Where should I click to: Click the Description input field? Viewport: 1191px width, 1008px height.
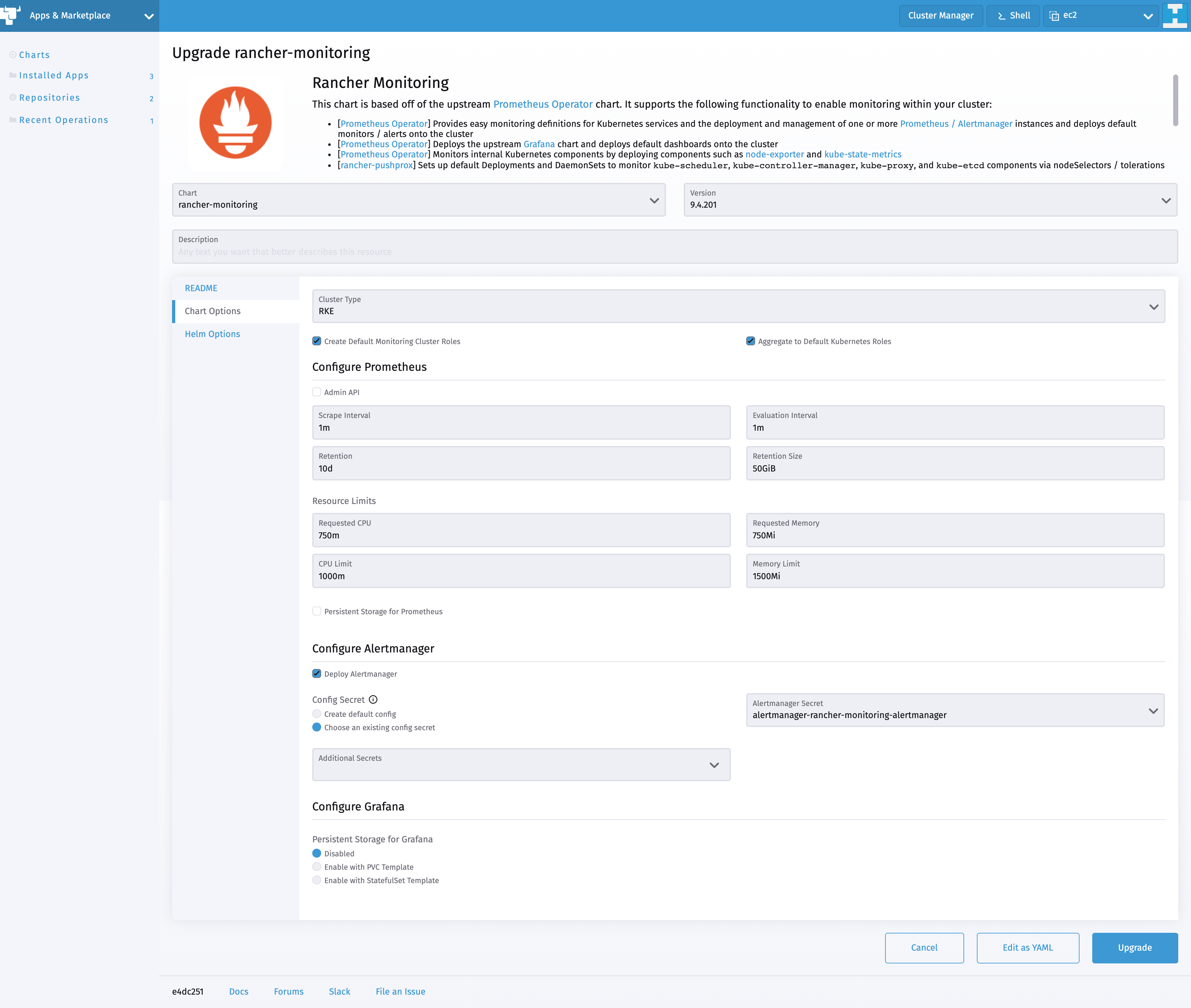pyautogui.click(x=675, y=247)
